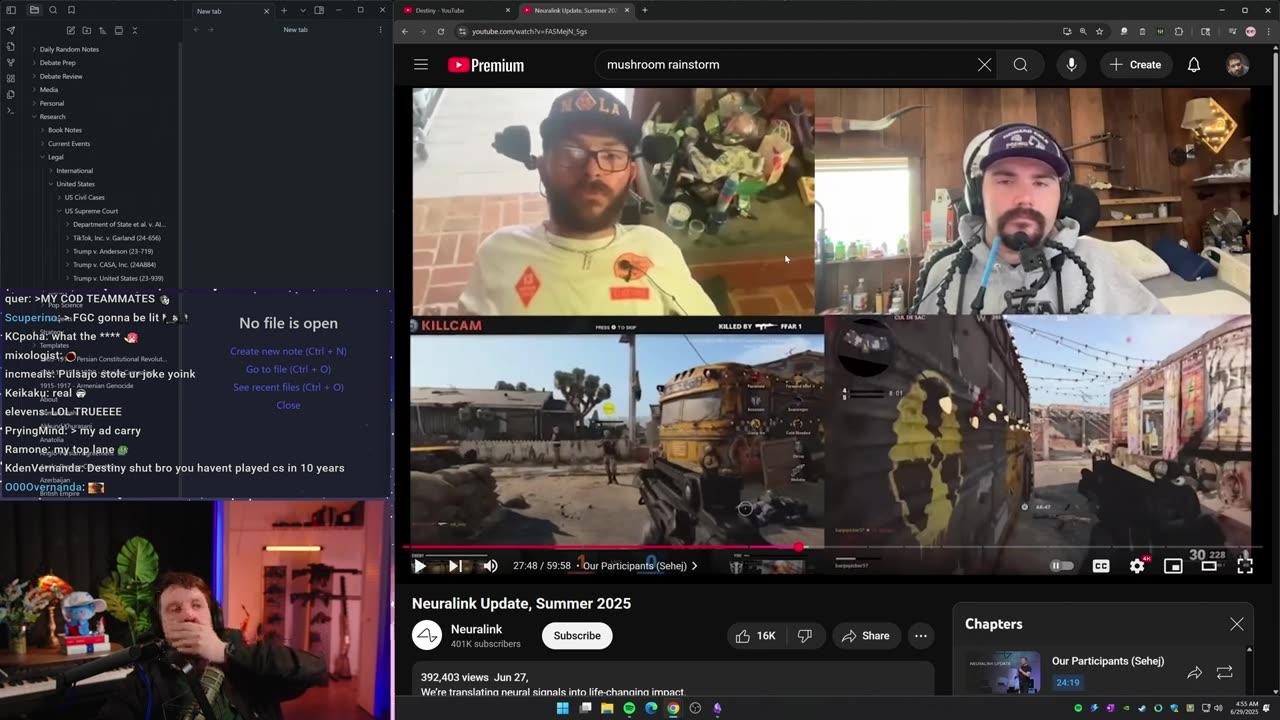The height and width of the screenshot is (720, 1280).
Task: Click Go to file link
Action: point(288,369)
